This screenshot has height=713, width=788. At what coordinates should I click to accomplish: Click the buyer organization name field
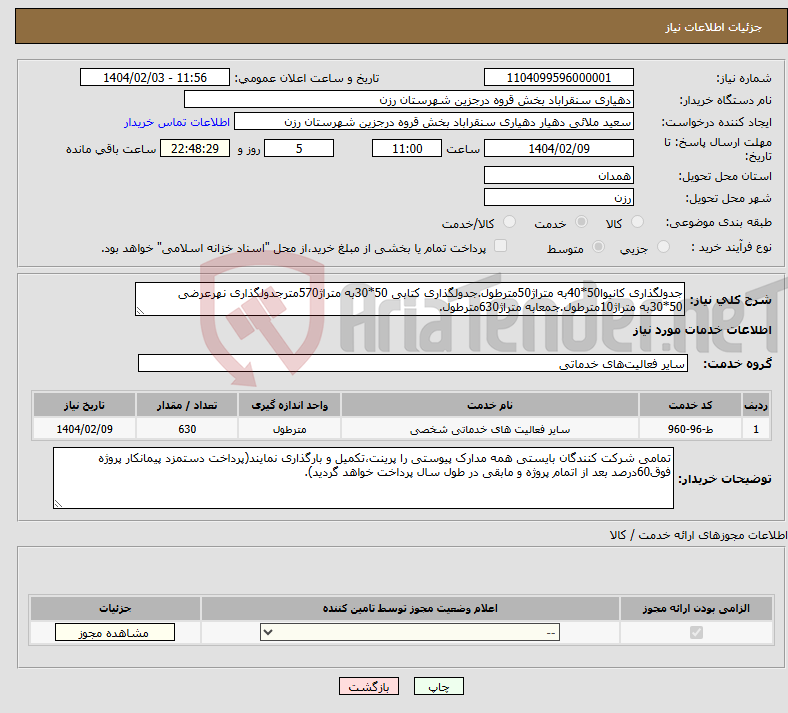click(x=409, y=99)
